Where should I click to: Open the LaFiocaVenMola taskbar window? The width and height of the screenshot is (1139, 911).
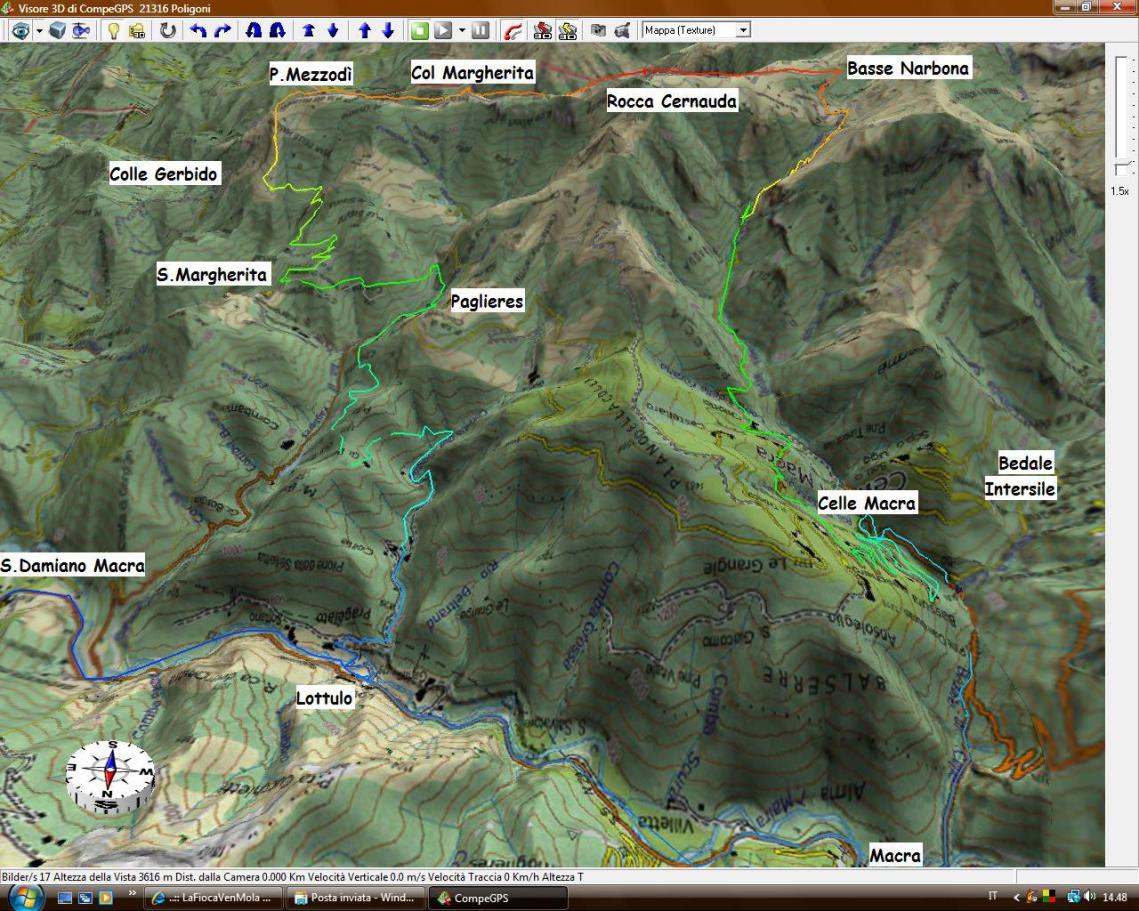pyautogui.click(x=216, y=897)
